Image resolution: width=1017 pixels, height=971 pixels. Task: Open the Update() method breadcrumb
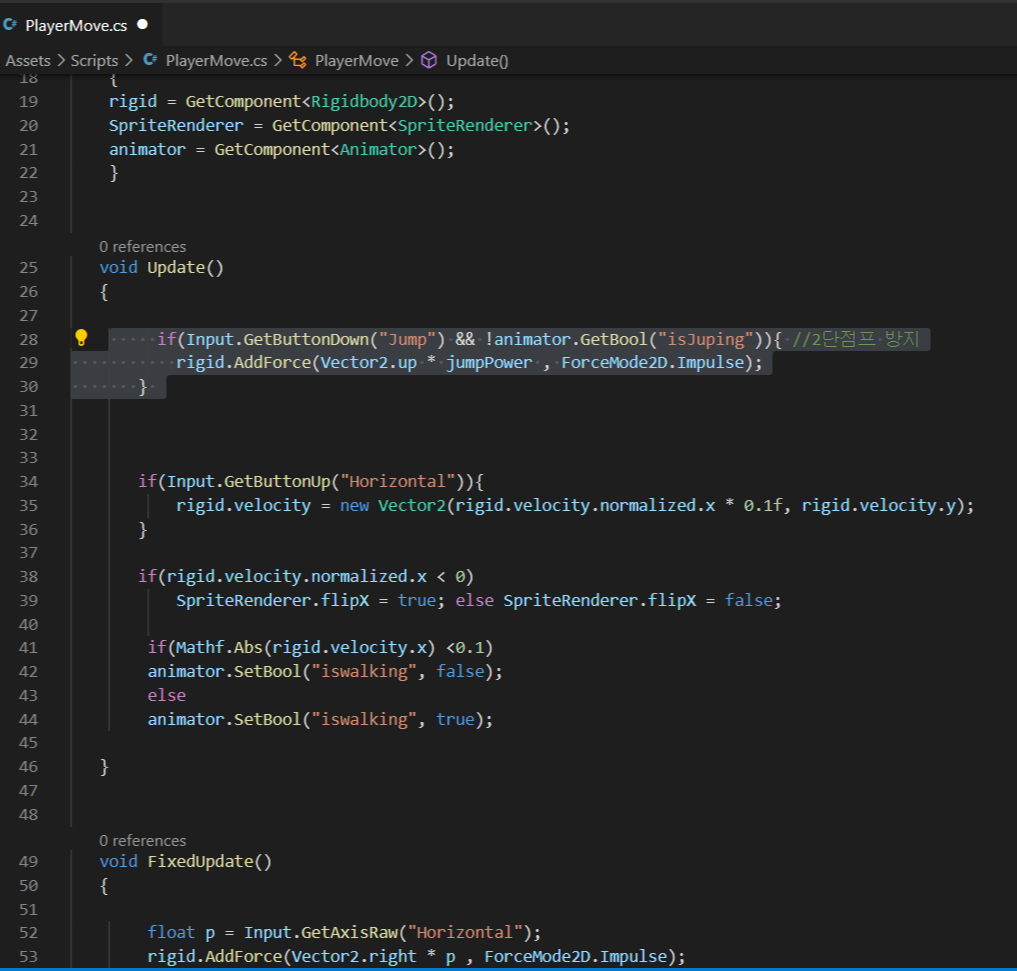(477, 61)
